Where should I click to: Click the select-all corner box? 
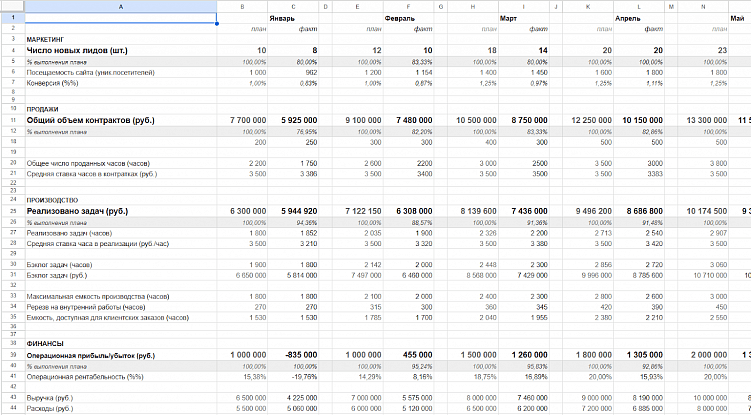click(12, 6)
